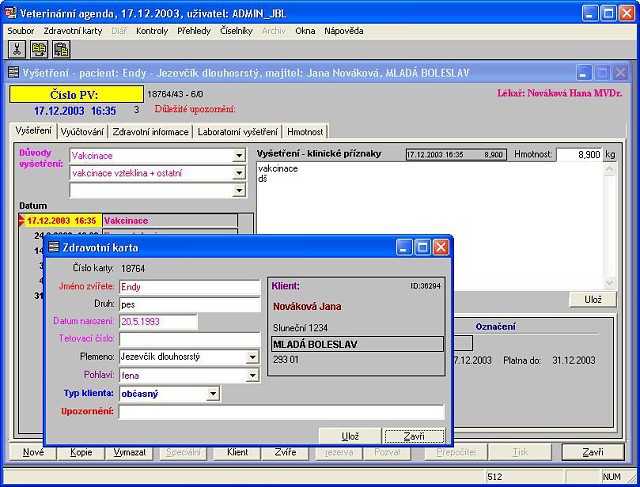
Task: Open the Soubor menu
Action: (x=20, y=31)
